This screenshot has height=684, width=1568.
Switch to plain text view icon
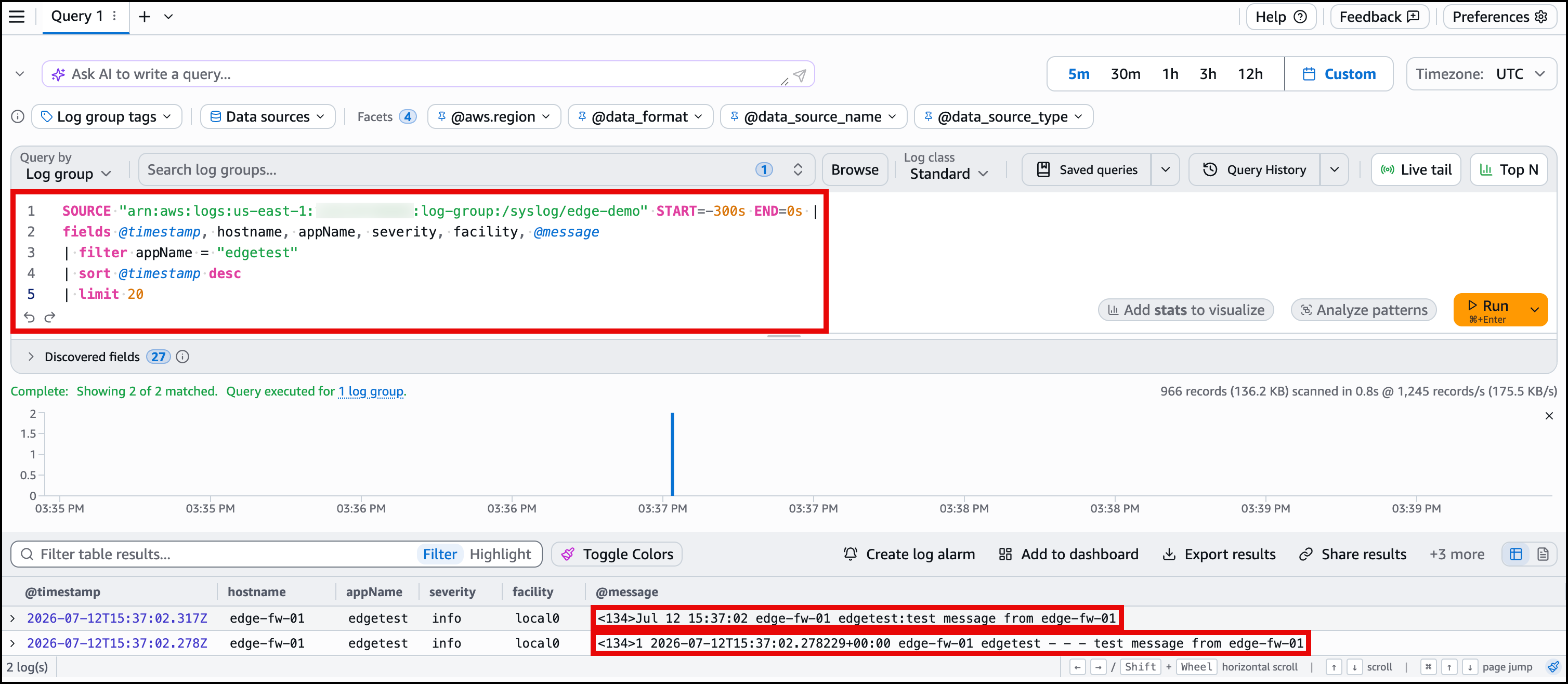(1543, 555)
